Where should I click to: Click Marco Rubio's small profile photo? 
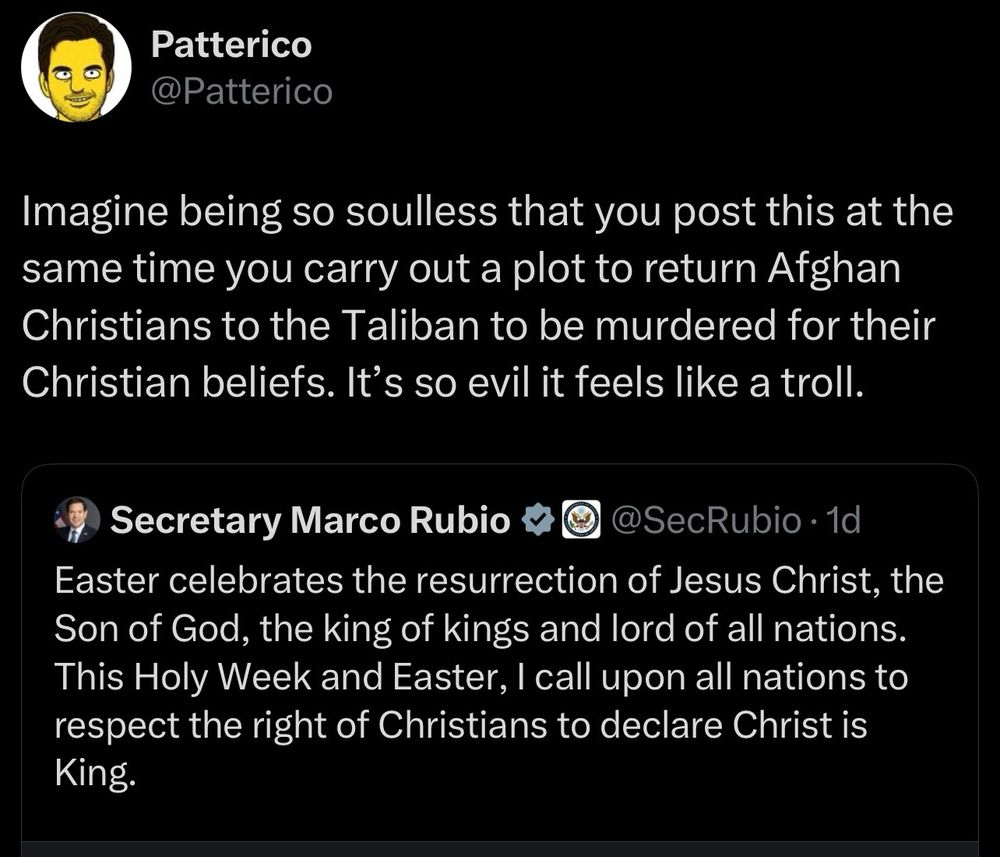(x=77, y=520)
